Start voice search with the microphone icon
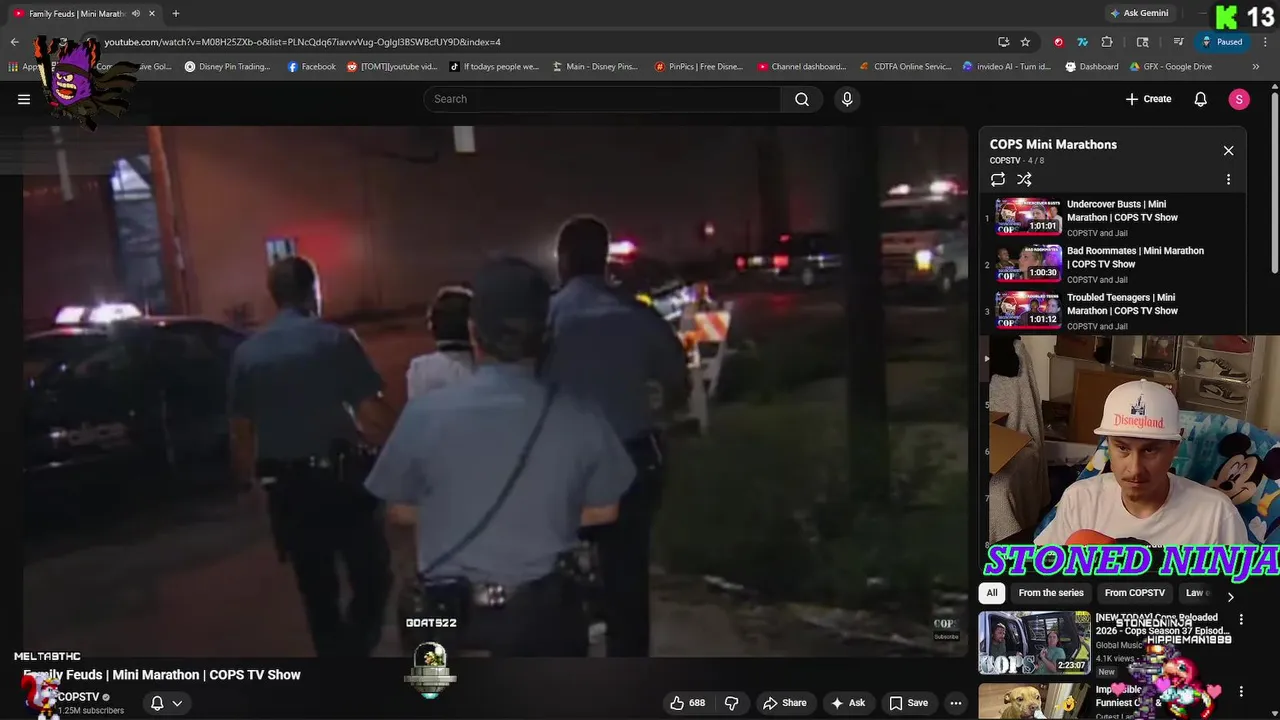 [847, 99]
